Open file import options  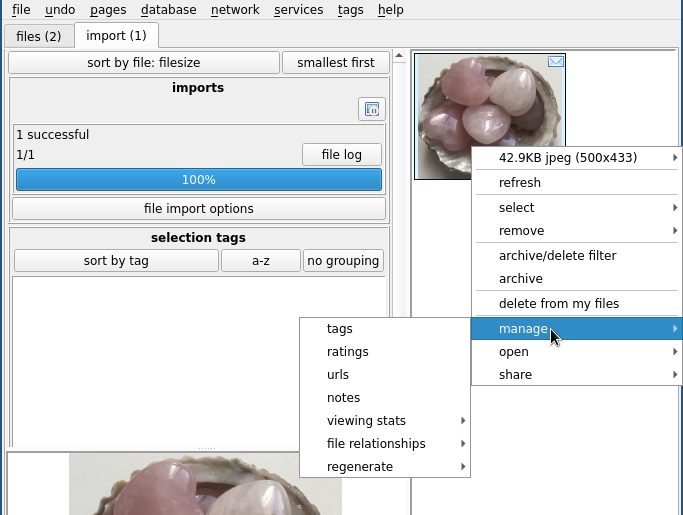[x=198, y=209]
